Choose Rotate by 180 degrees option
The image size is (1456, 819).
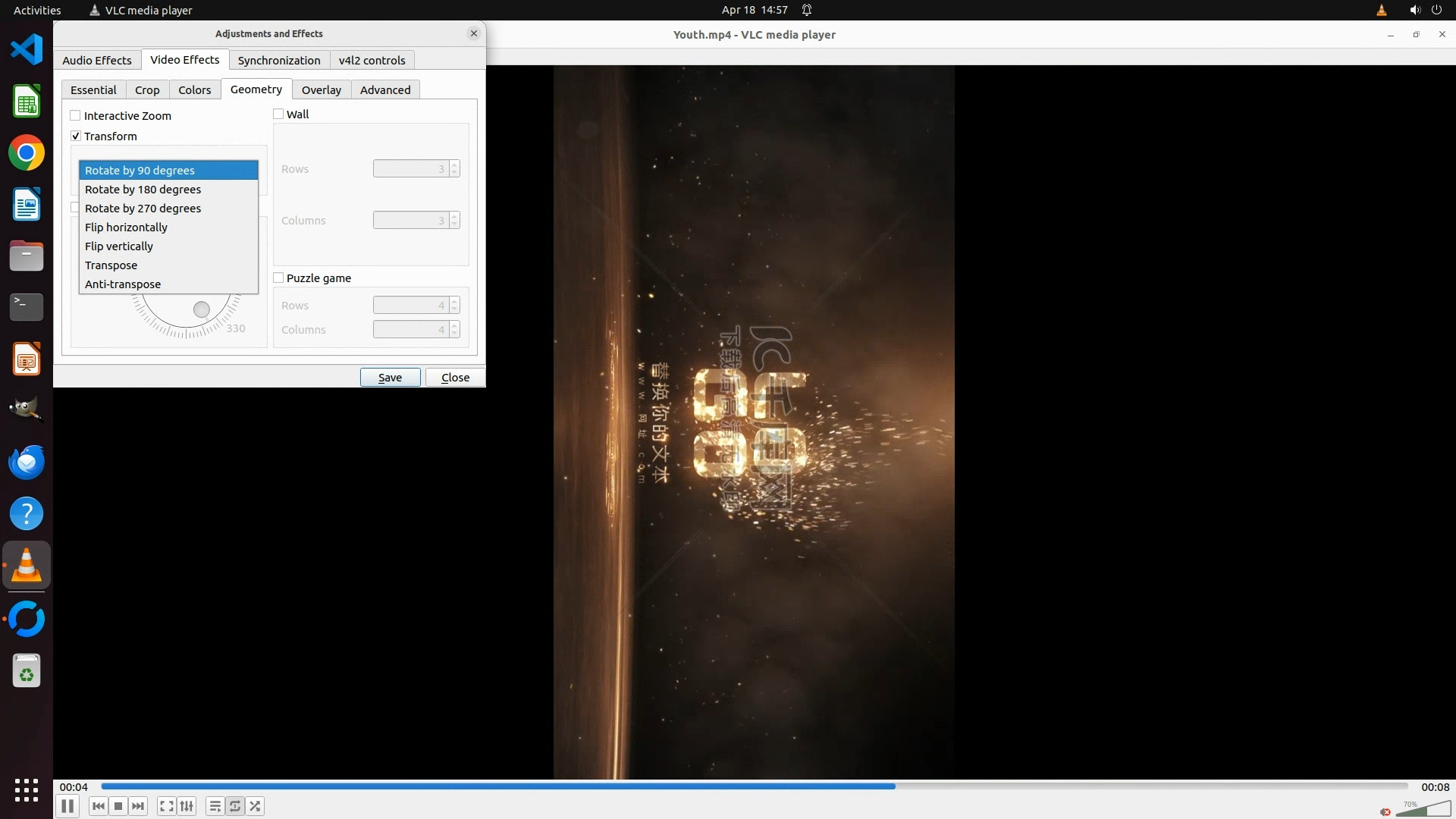tap(143, 190)
